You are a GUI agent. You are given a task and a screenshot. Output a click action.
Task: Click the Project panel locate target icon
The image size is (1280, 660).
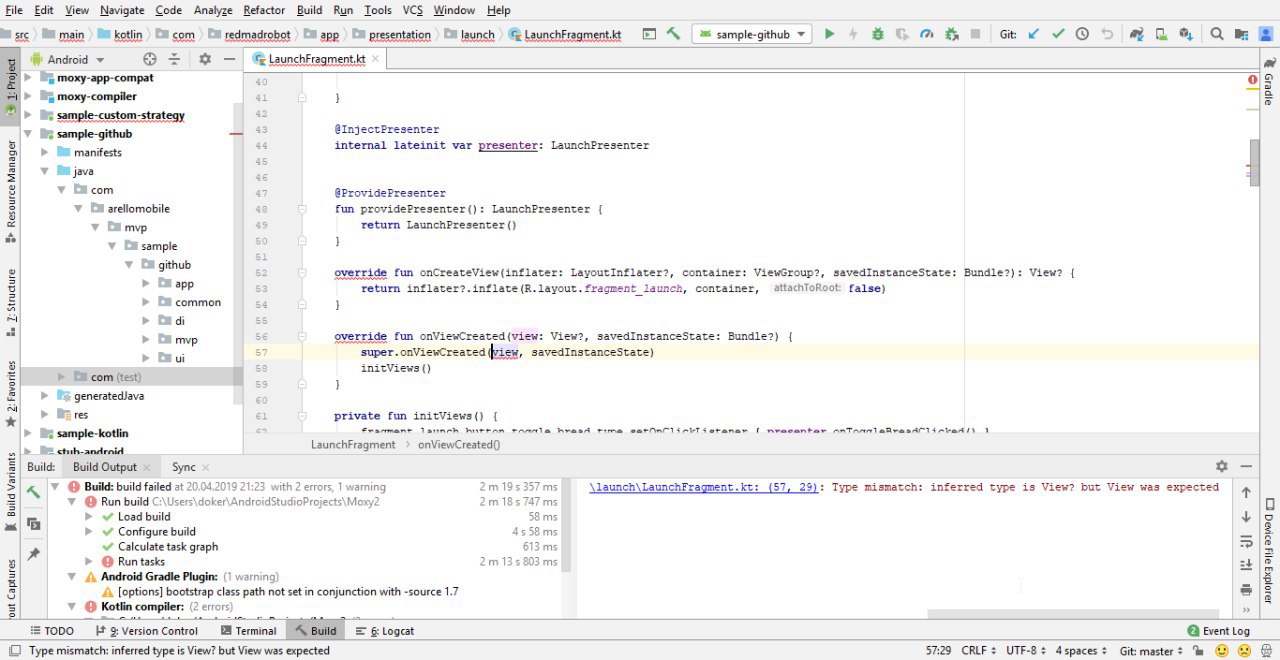(x=150, y=59)
